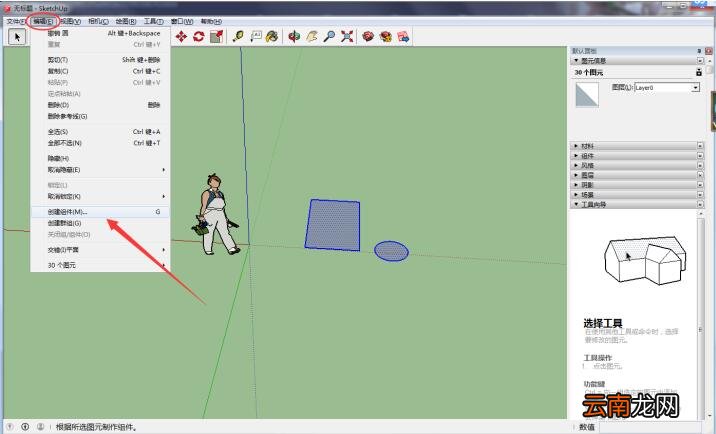Collapse the 图元信息 panel
The height and width of the screenshot is (434, 716).
[576, 60]
